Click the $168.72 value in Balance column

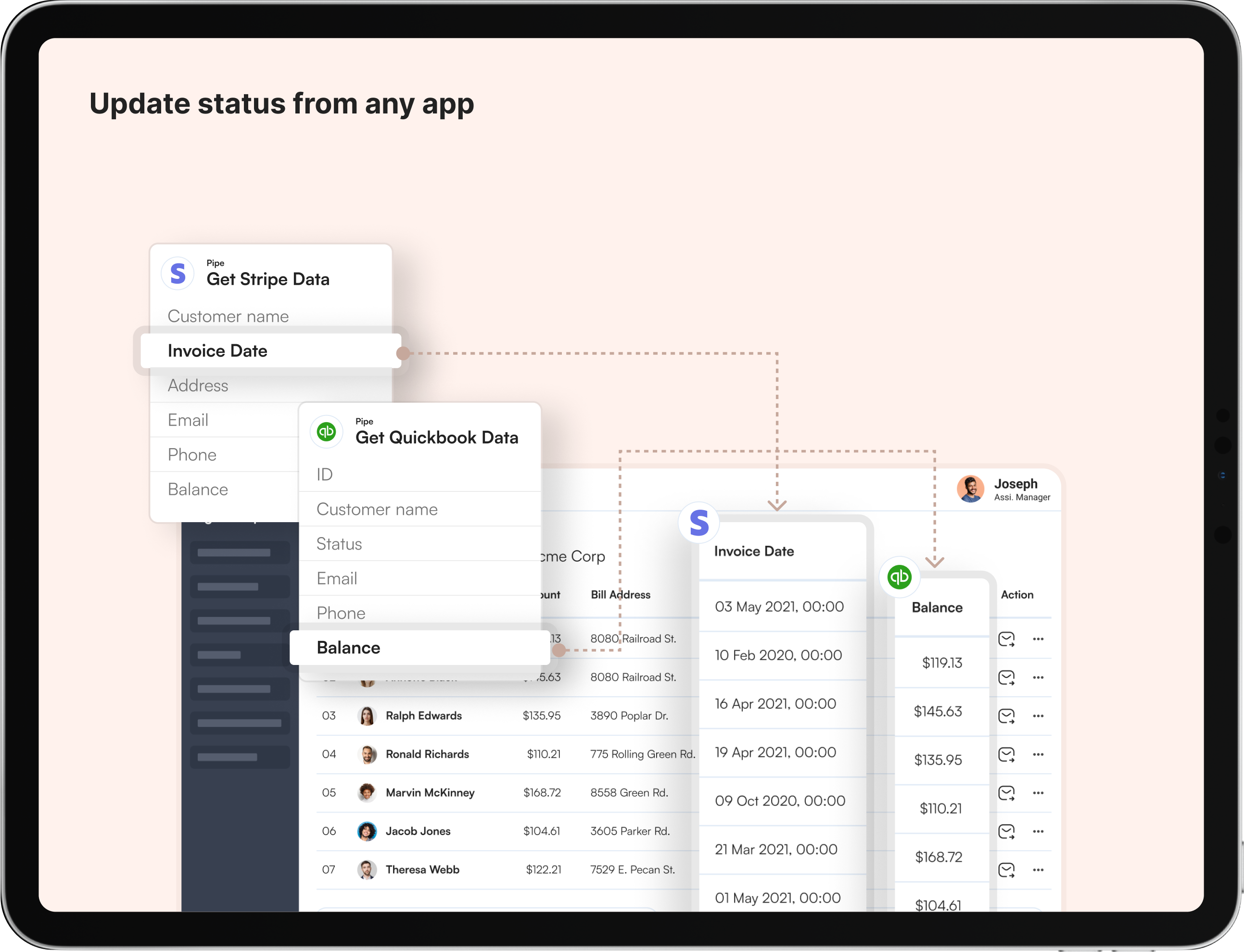pyautogui.click(x=939, y=858)
